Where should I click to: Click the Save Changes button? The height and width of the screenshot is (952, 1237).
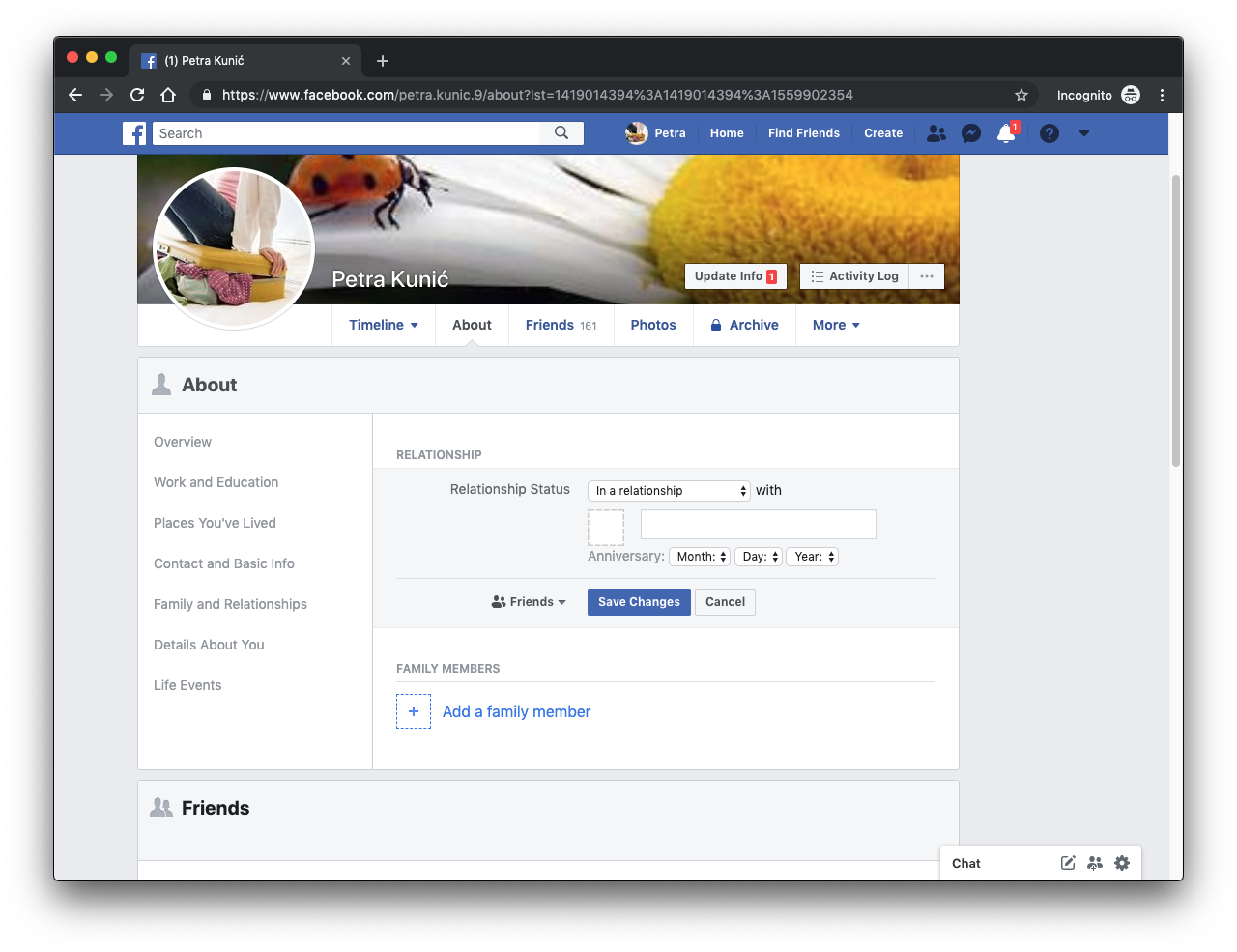tap(639, 602)
